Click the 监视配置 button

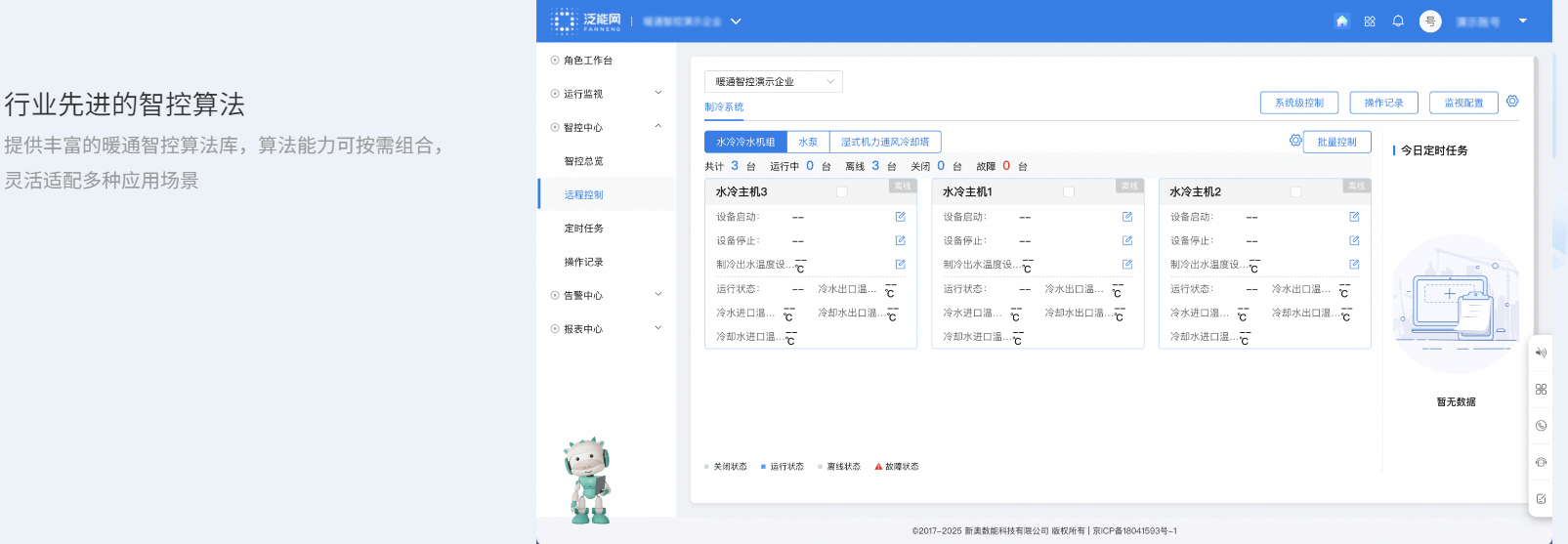(1463, 103)
